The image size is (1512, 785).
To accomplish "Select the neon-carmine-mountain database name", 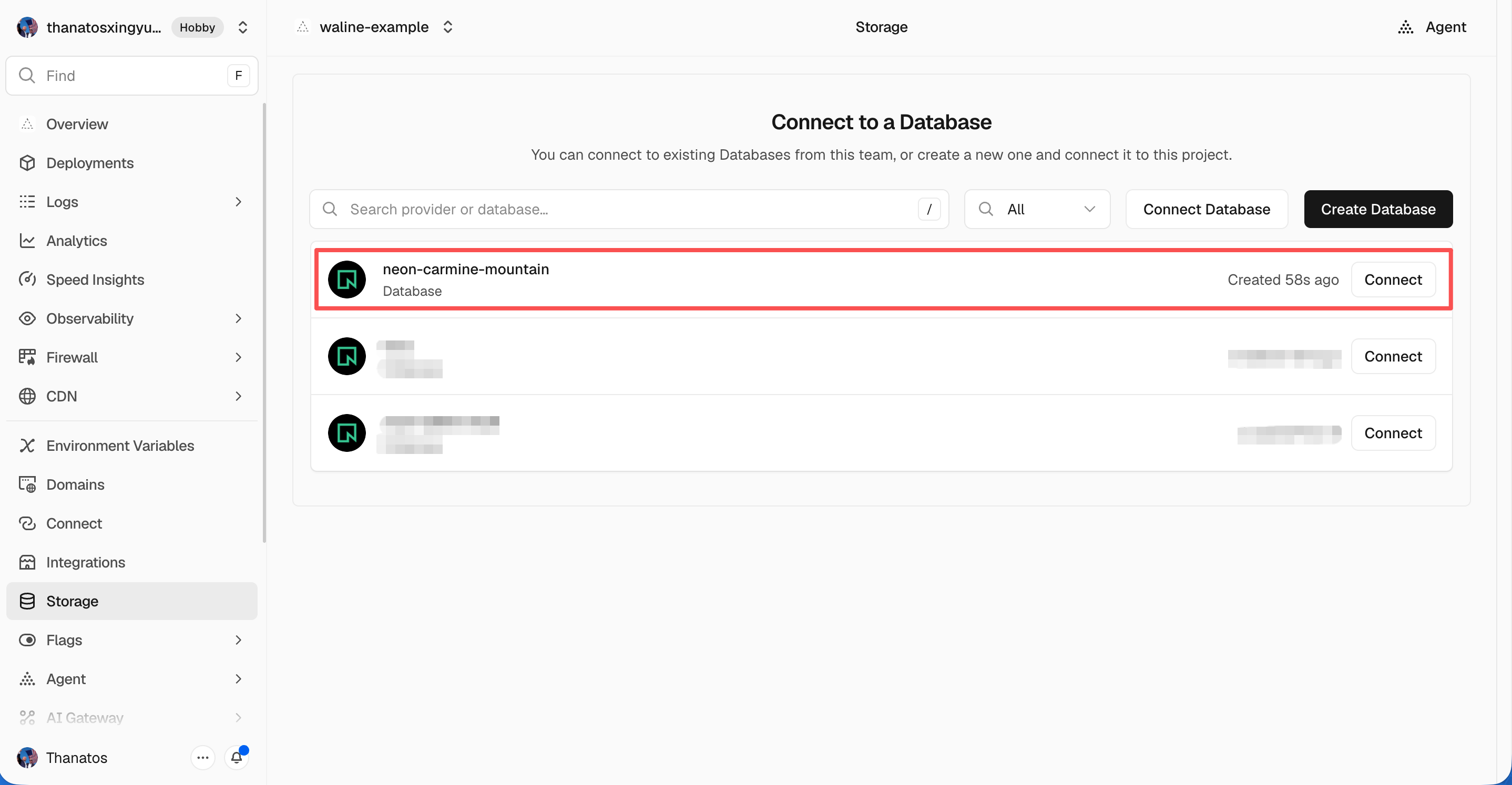I will tap(466, 270).
